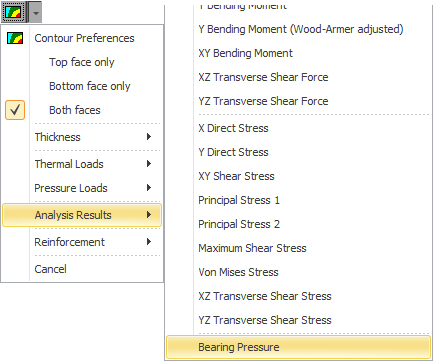The image size is (433, 361).
Task: Click the Contour Preferences rainbow icon
Action: (x=15, y=38)
